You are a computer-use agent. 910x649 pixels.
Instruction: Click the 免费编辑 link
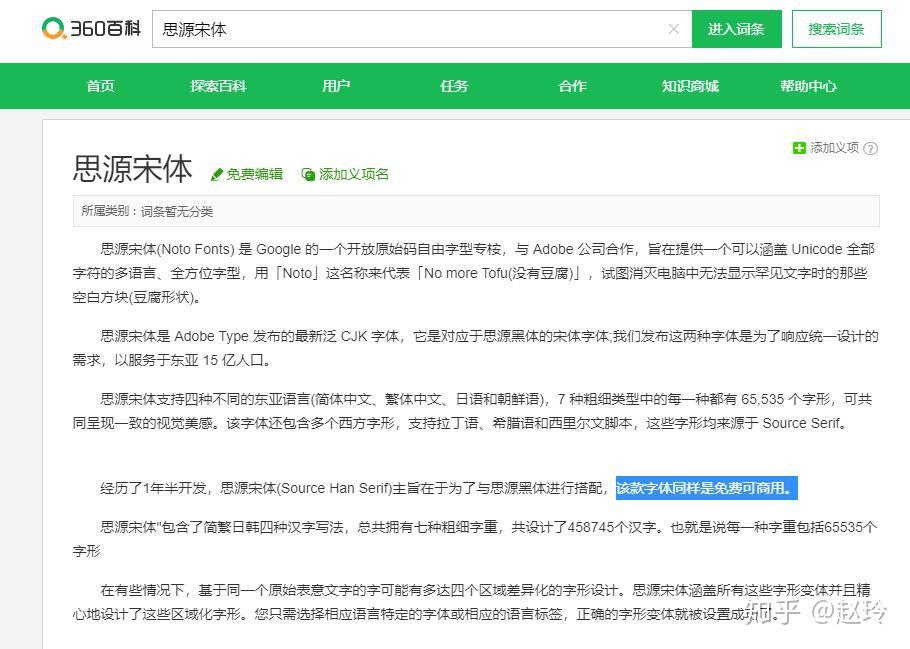(254, 174)
